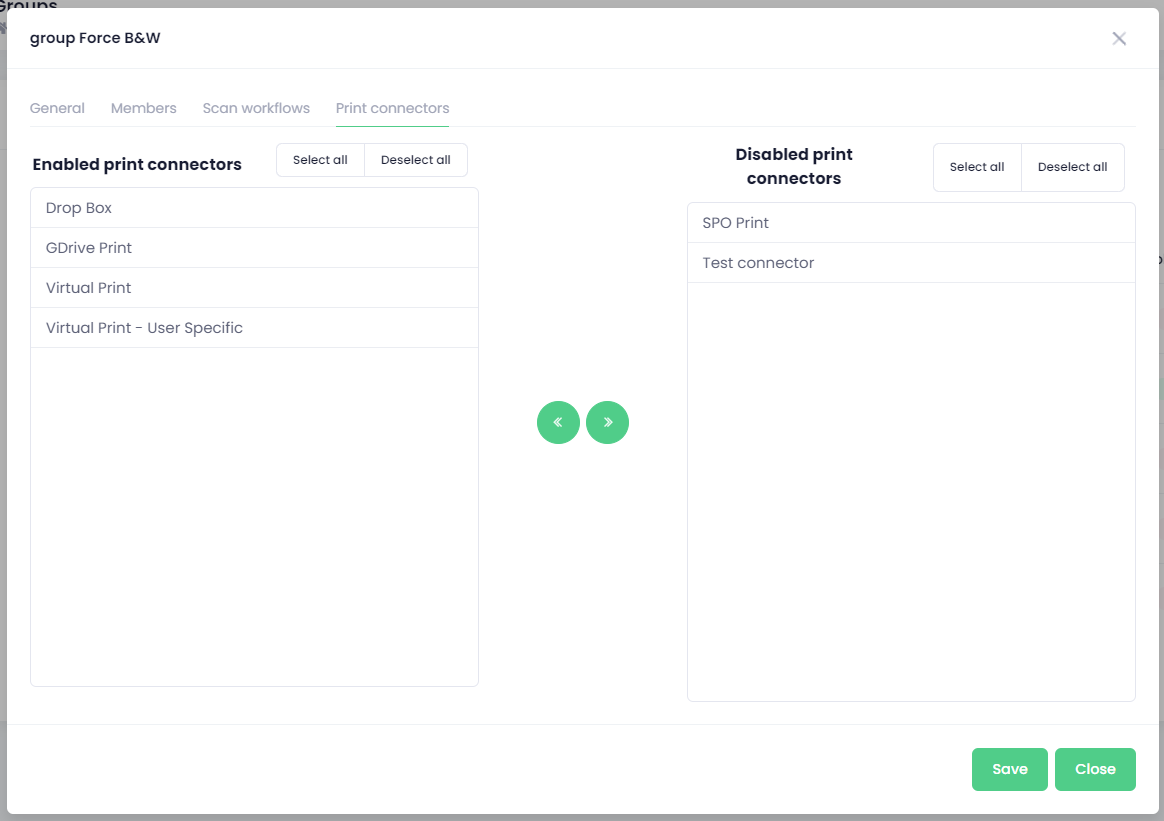Select Drop Box in the enabled list

[x=254, y=208]
